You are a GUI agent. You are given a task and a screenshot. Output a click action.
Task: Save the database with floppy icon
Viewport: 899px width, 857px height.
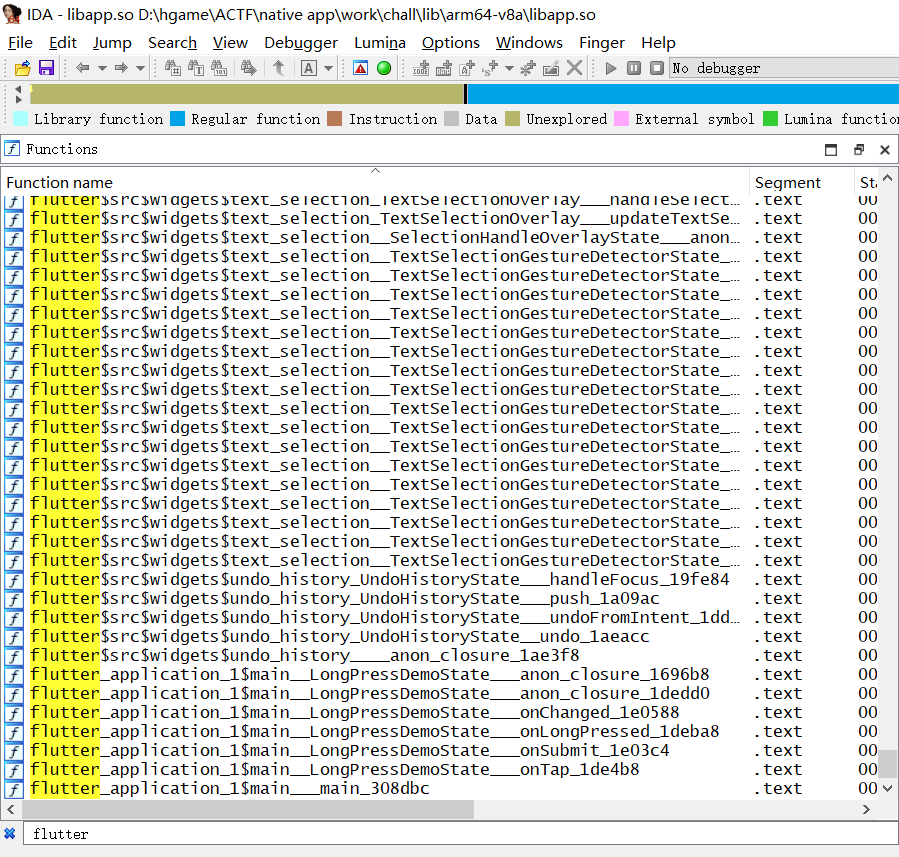point(46,68)
